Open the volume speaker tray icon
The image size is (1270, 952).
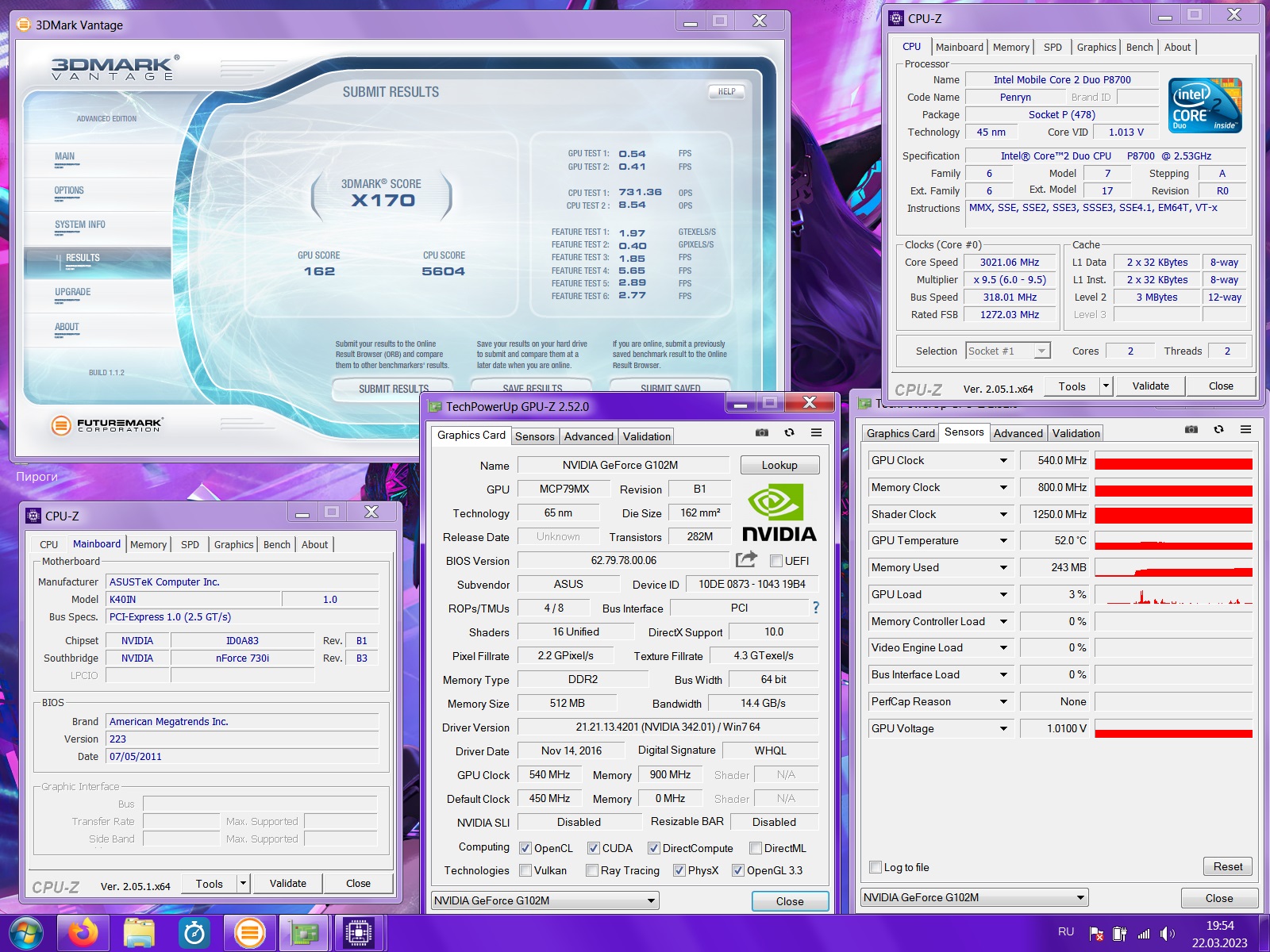point(1167,934)
